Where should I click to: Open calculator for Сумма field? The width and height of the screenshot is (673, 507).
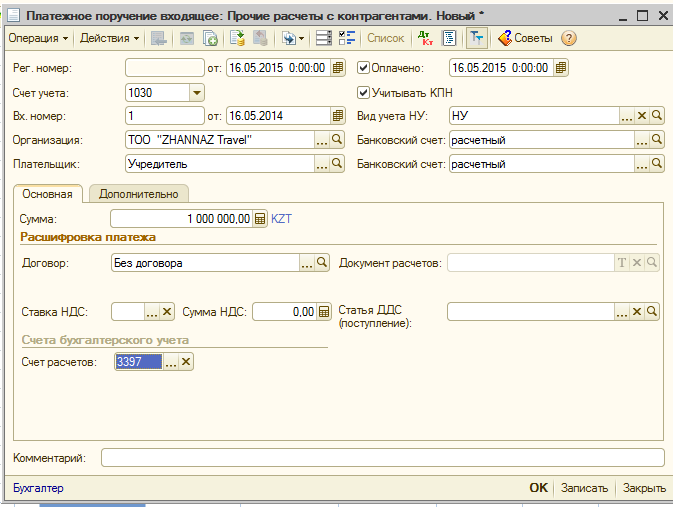(x=260, y=219)
